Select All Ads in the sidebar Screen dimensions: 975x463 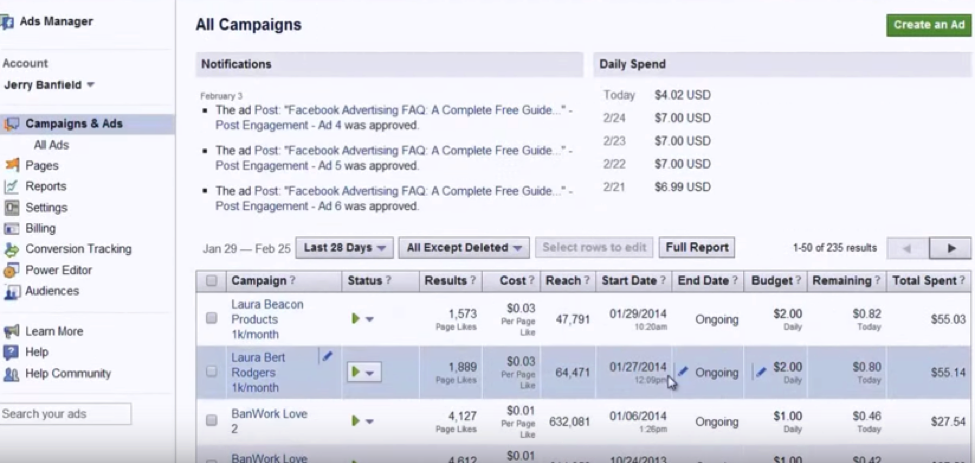click(51, 145)
